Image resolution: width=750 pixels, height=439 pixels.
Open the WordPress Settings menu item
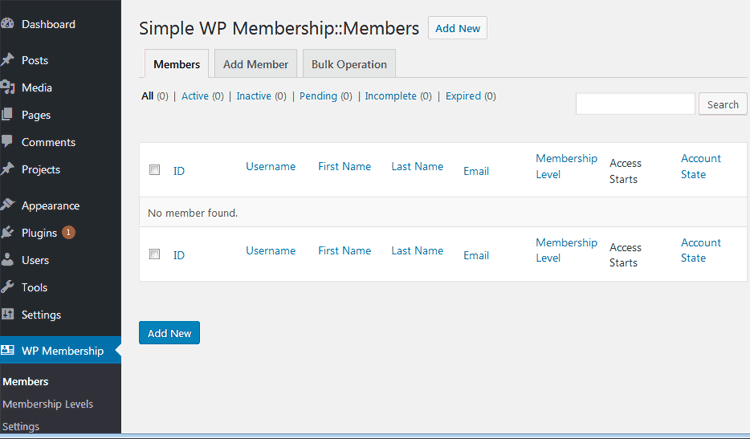pos(41,315)
